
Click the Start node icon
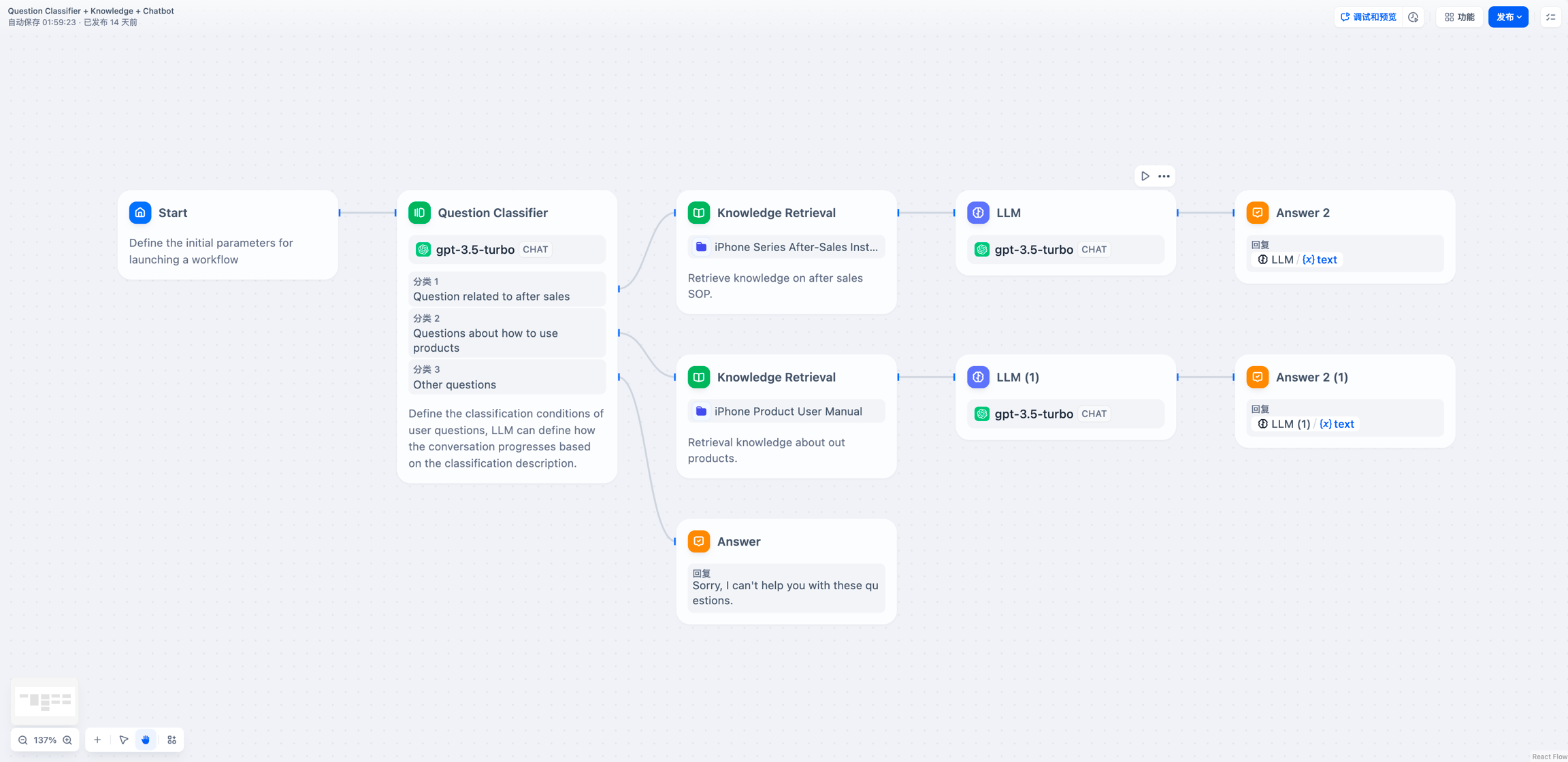[141, 212]
